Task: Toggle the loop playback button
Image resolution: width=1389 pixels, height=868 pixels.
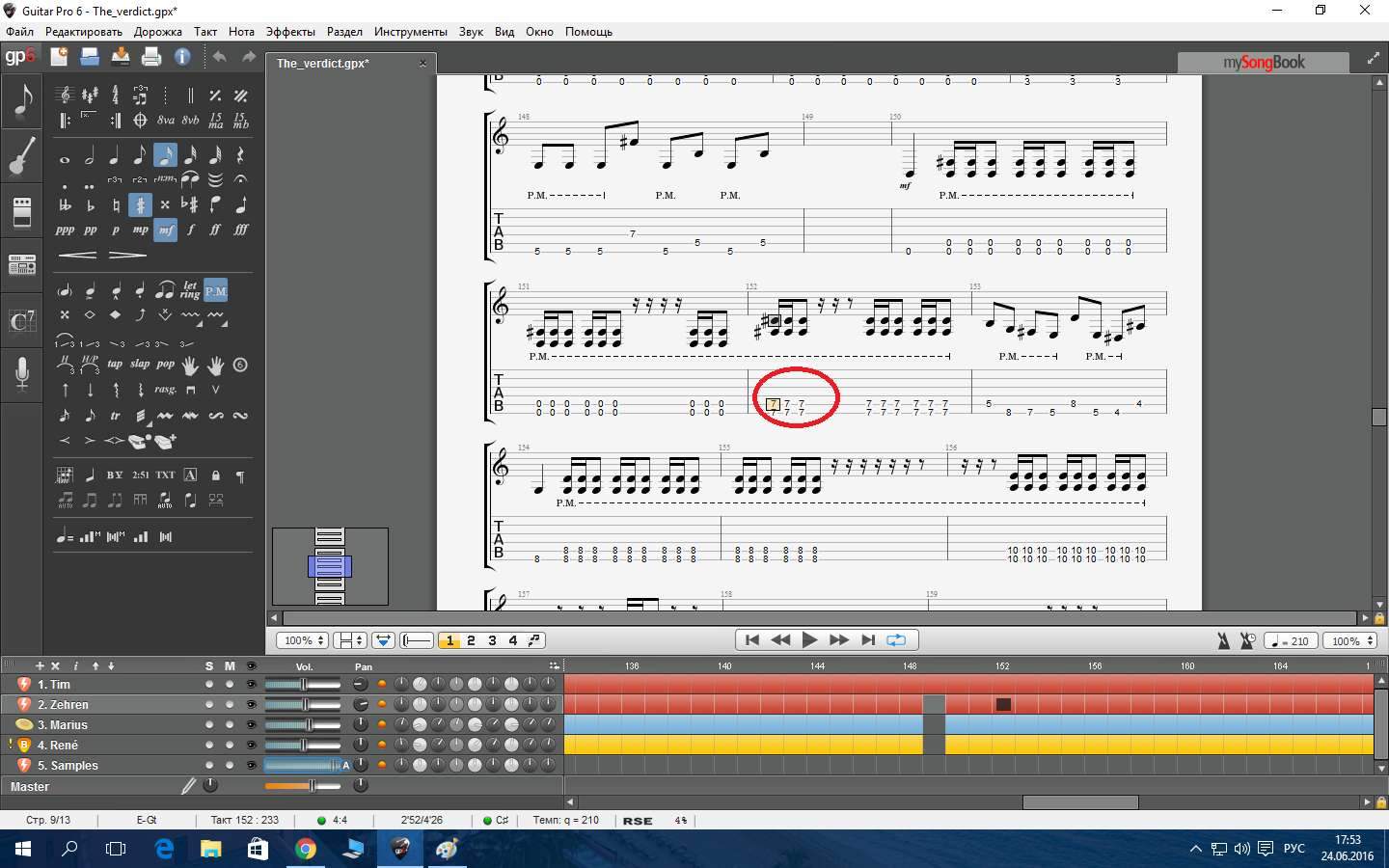Action: point(896,639)
